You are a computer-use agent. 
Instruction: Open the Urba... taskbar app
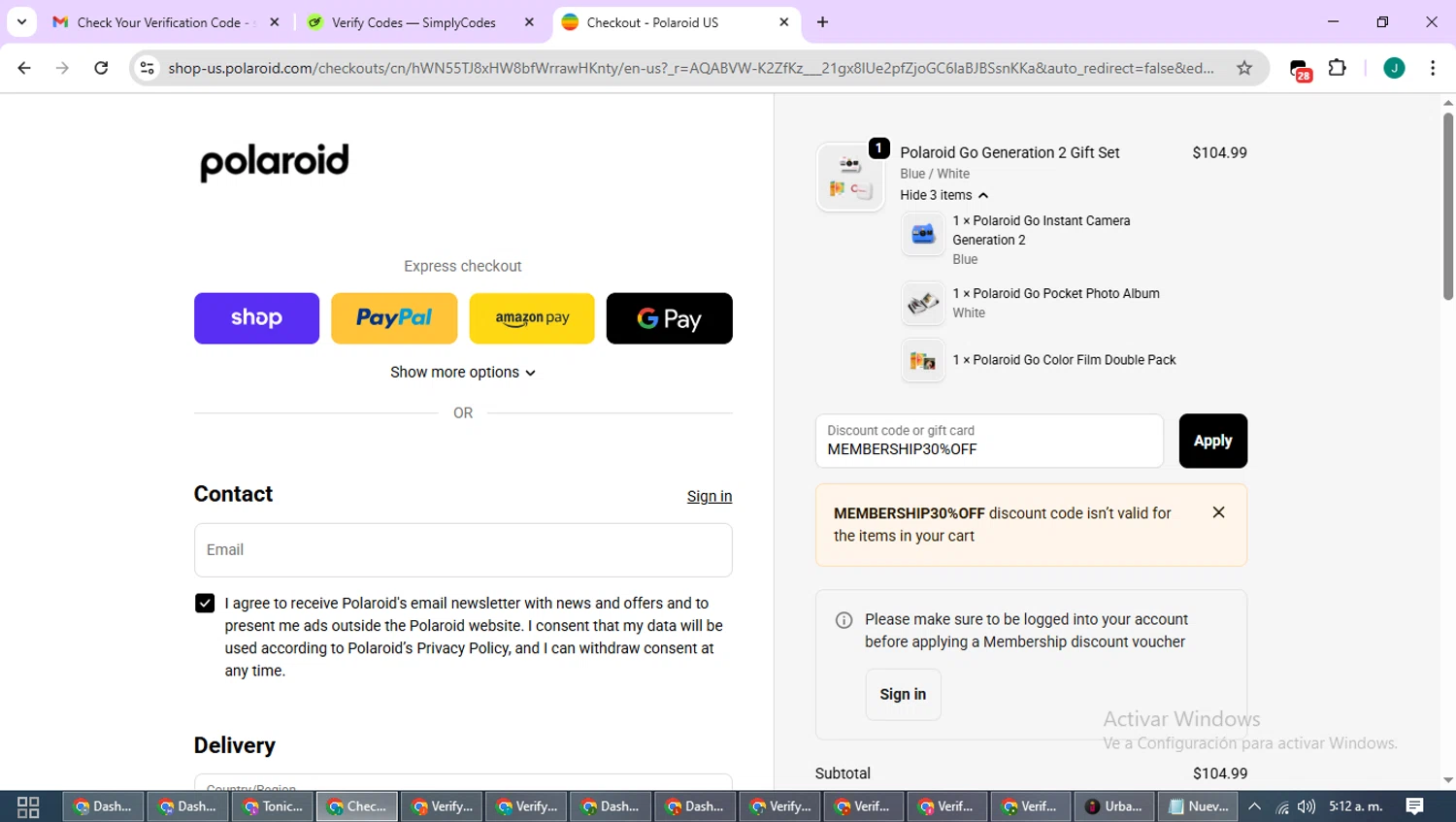click(x=1113, y=806)
